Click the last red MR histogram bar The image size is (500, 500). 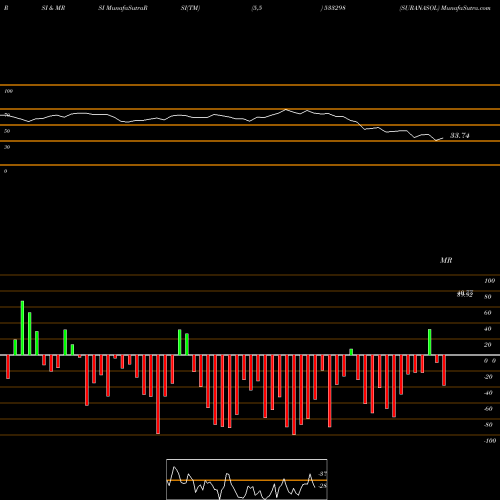tap(444, 370)
